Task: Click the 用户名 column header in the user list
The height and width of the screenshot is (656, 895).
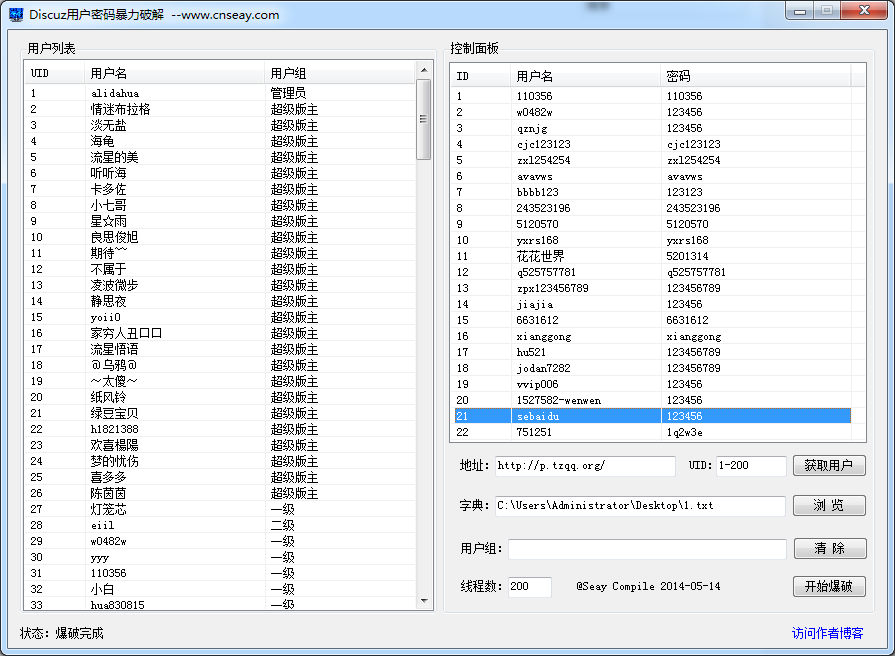Action: 175,73
